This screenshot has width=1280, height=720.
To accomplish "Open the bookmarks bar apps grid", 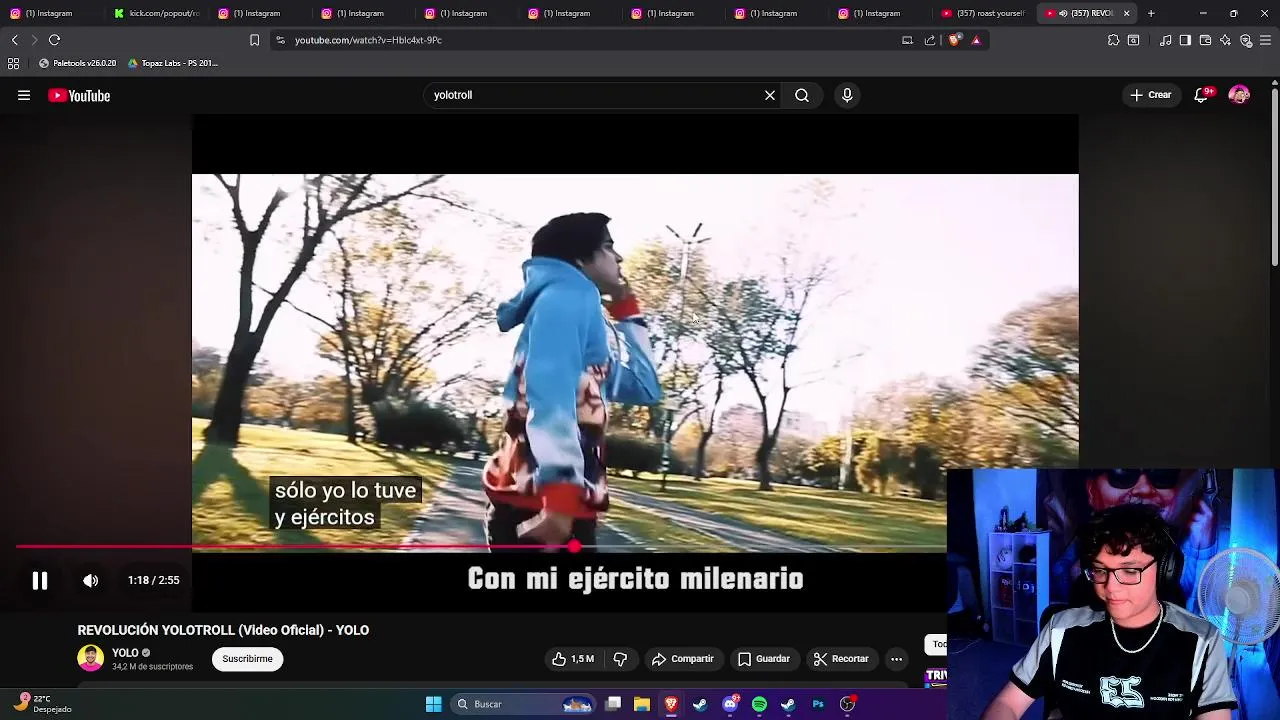I will tap(13, 63).
